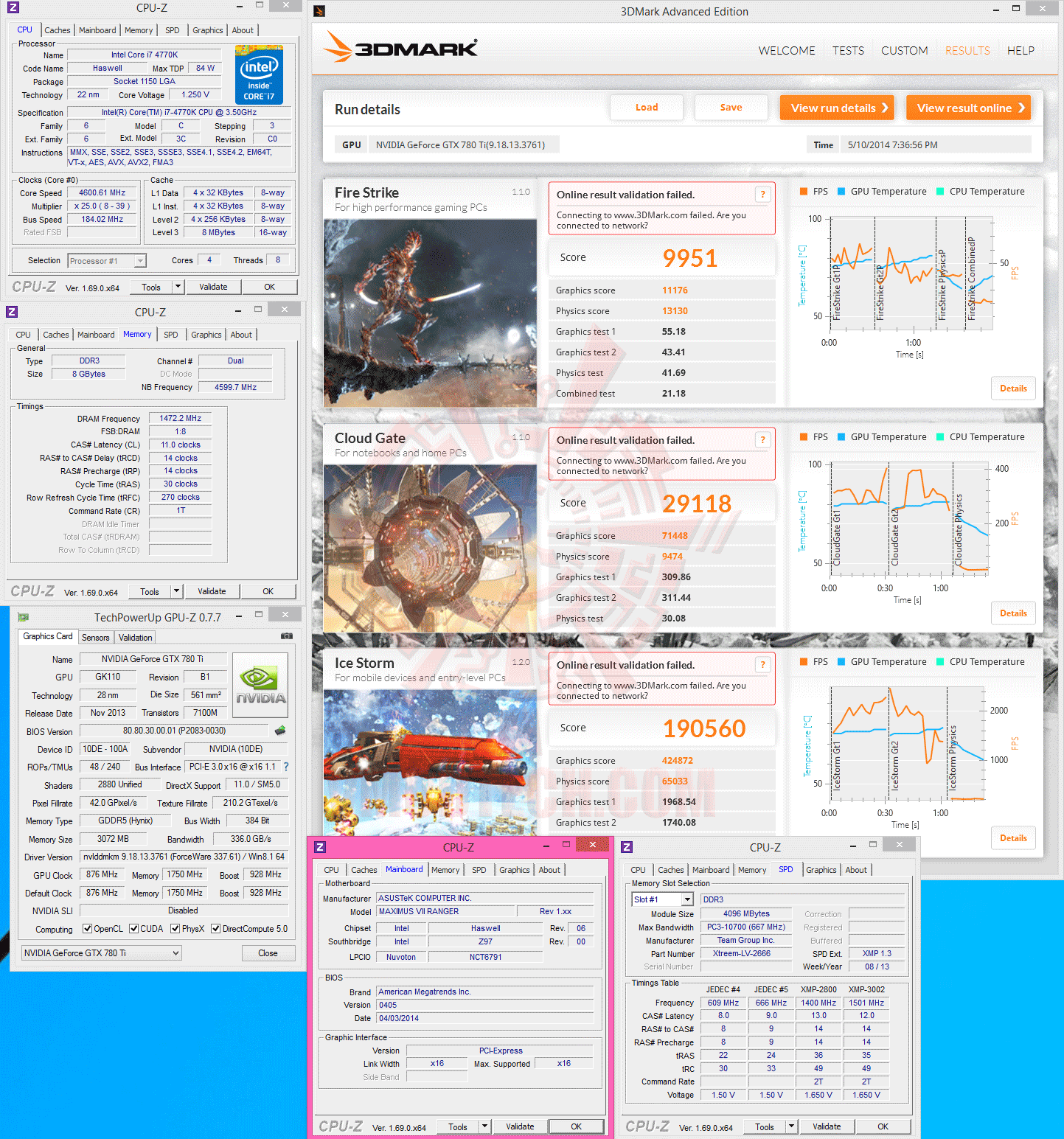
Task: Switch to the Sensors tab in GPU-Z
Action: (95, 638)
